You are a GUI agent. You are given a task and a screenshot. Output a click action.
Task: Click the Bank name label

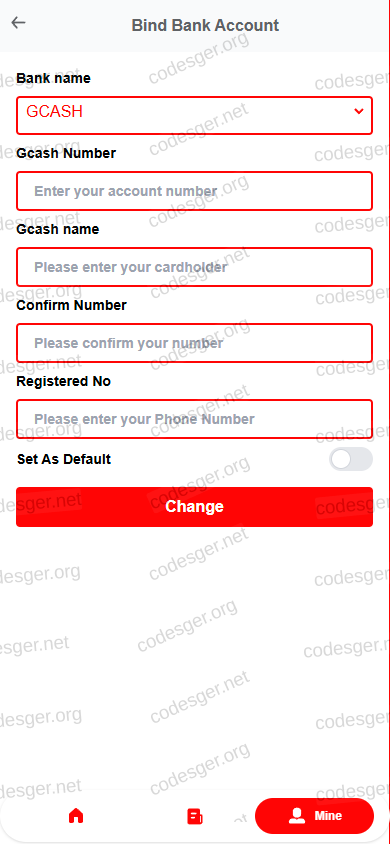tap(53, 79)
